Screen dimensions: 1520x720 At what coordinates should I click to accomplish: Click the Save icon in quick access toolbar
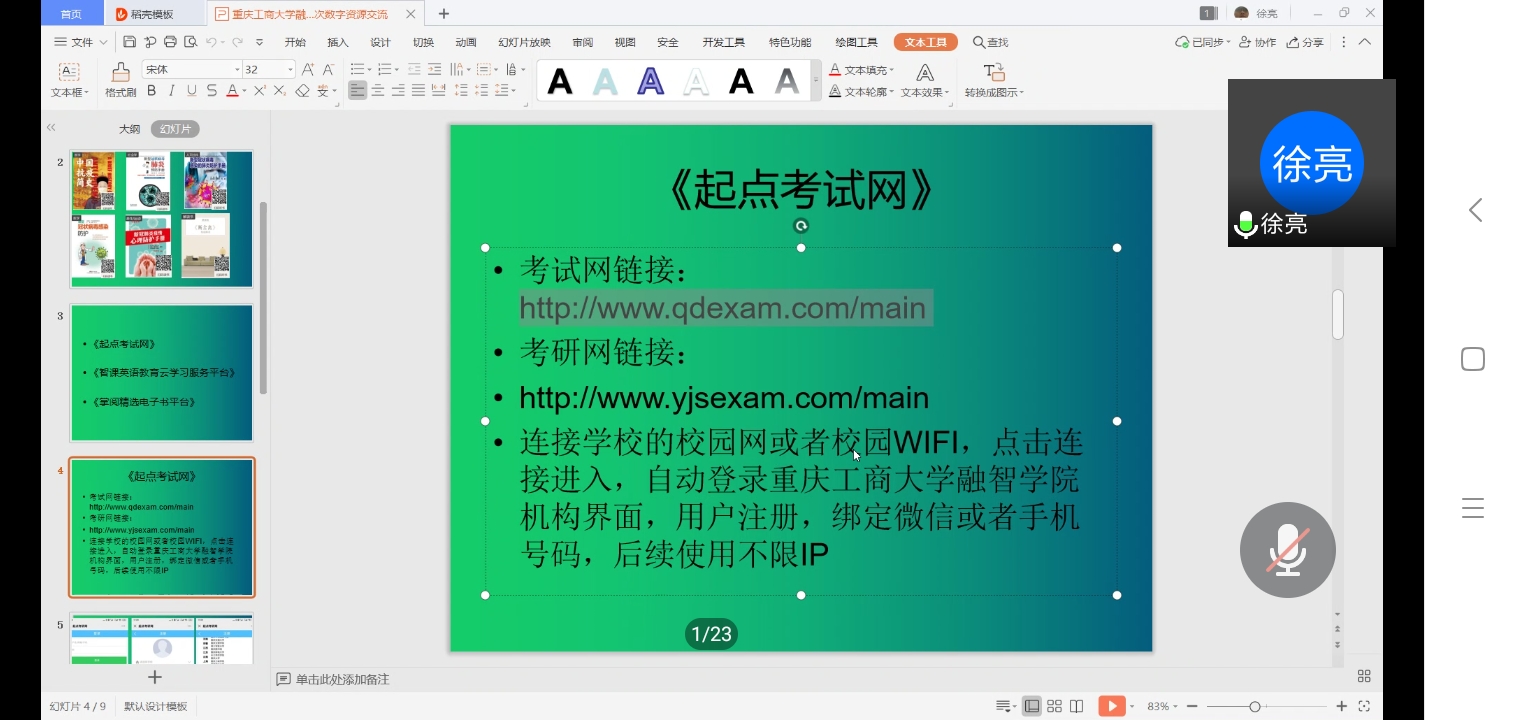click(x=130, y=42)
